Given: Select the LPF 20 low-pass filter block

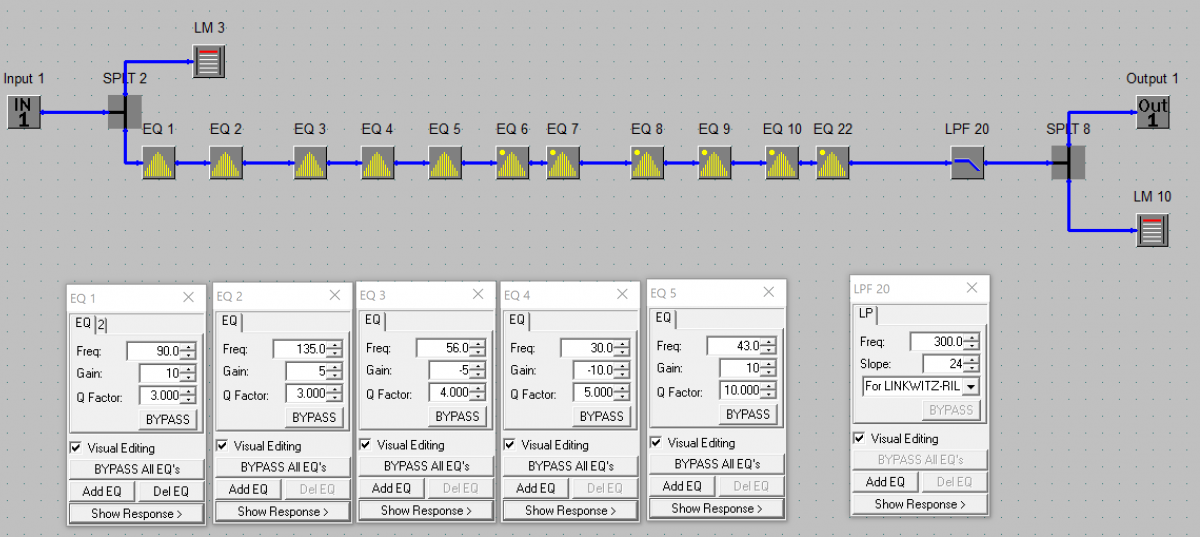Looking at the screenshot, I should click(x=967, y=163).
